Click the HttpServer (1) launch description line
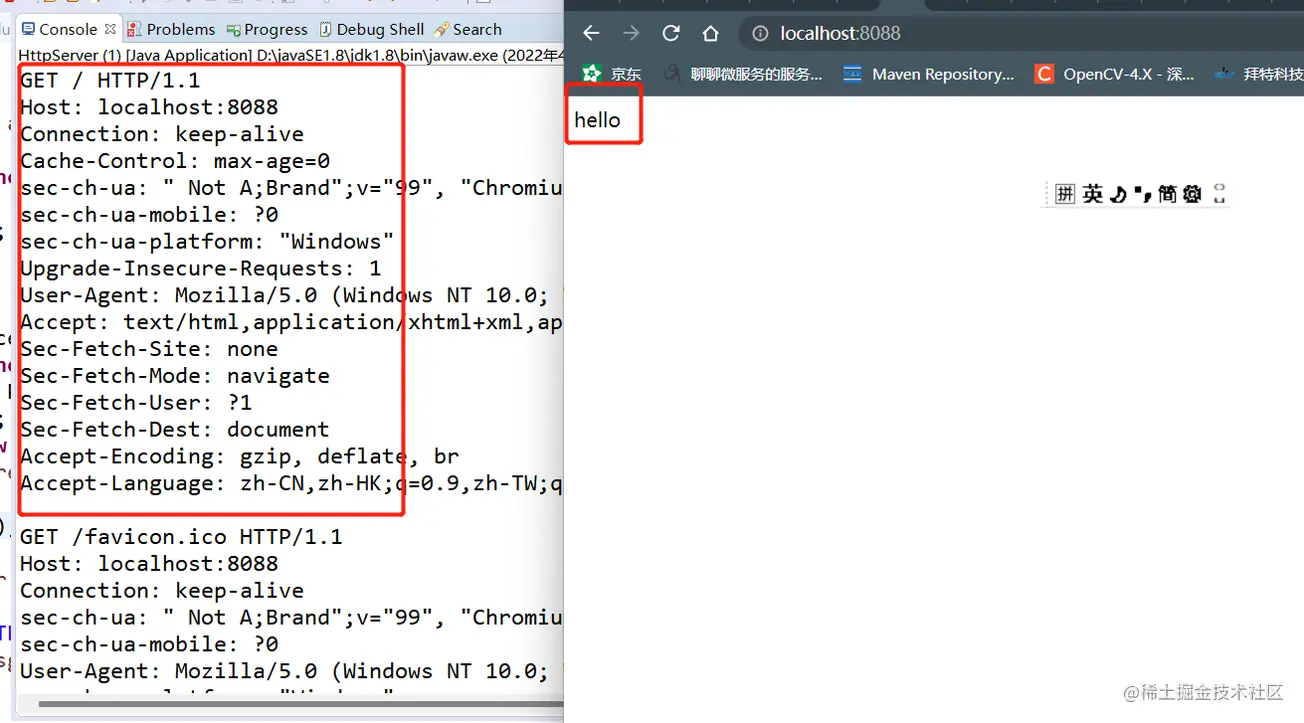This screenshot has width=1304, height=723. point(291,55)
